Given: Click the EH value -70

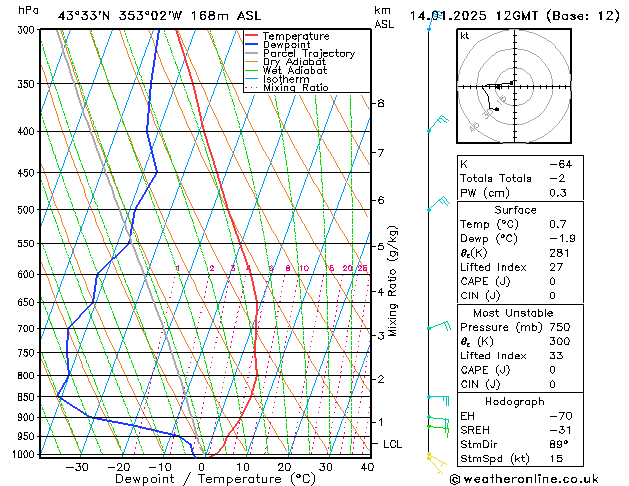Looking at the screenshot, I should pyautogui.click(x=561, y=416).
